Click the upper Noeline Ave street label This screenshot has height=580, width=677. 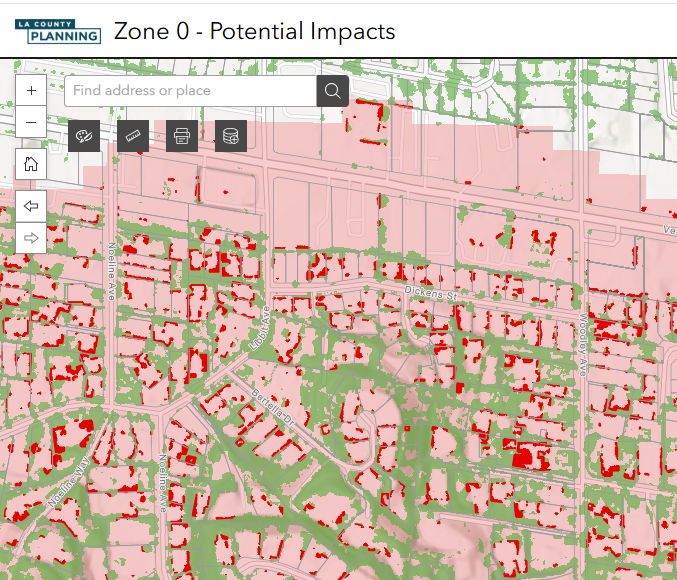(x=113, y=270)
